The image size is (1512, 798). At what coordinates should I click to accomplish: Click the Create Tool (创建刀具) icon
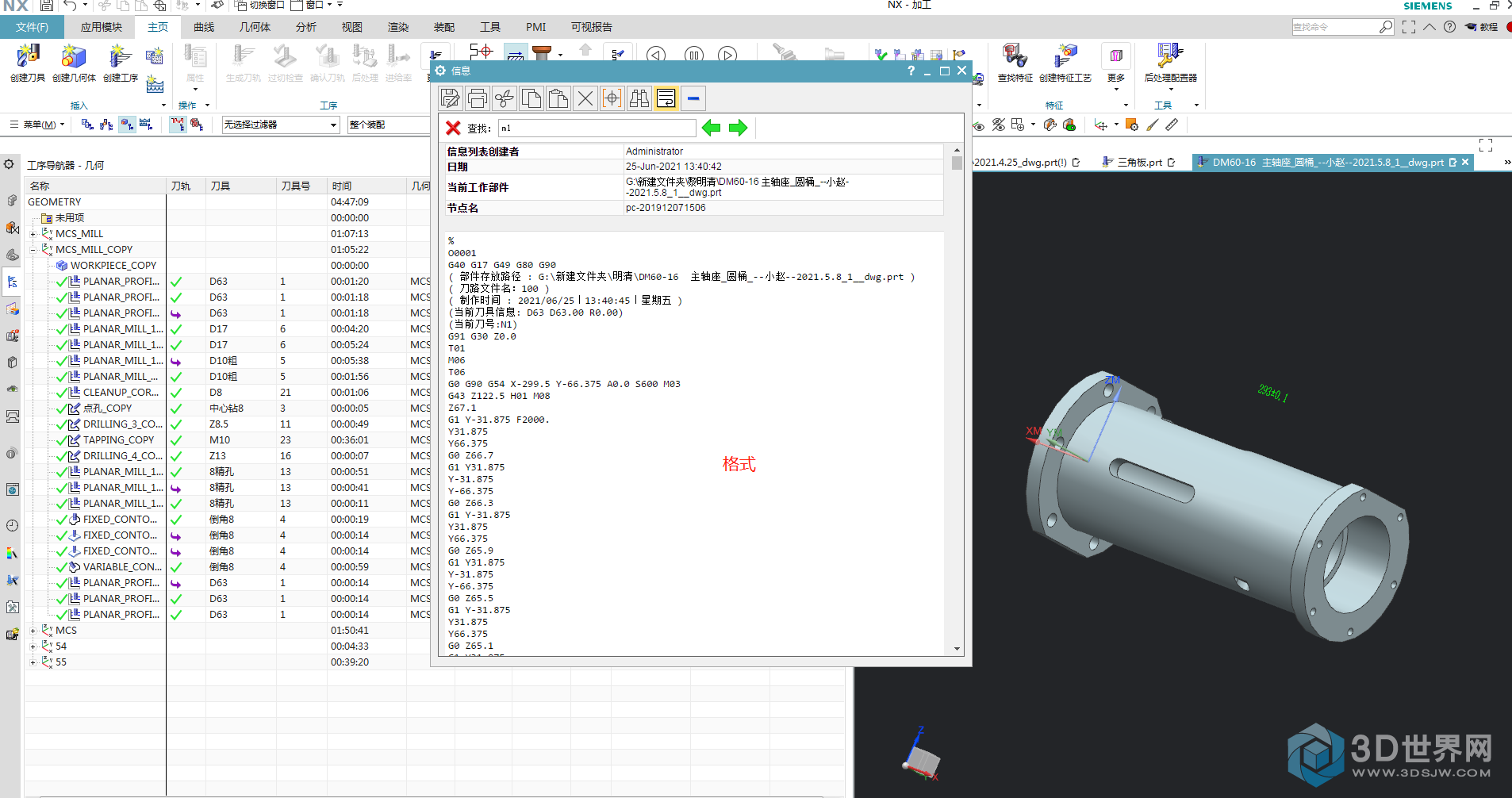[x=28, y=57]
